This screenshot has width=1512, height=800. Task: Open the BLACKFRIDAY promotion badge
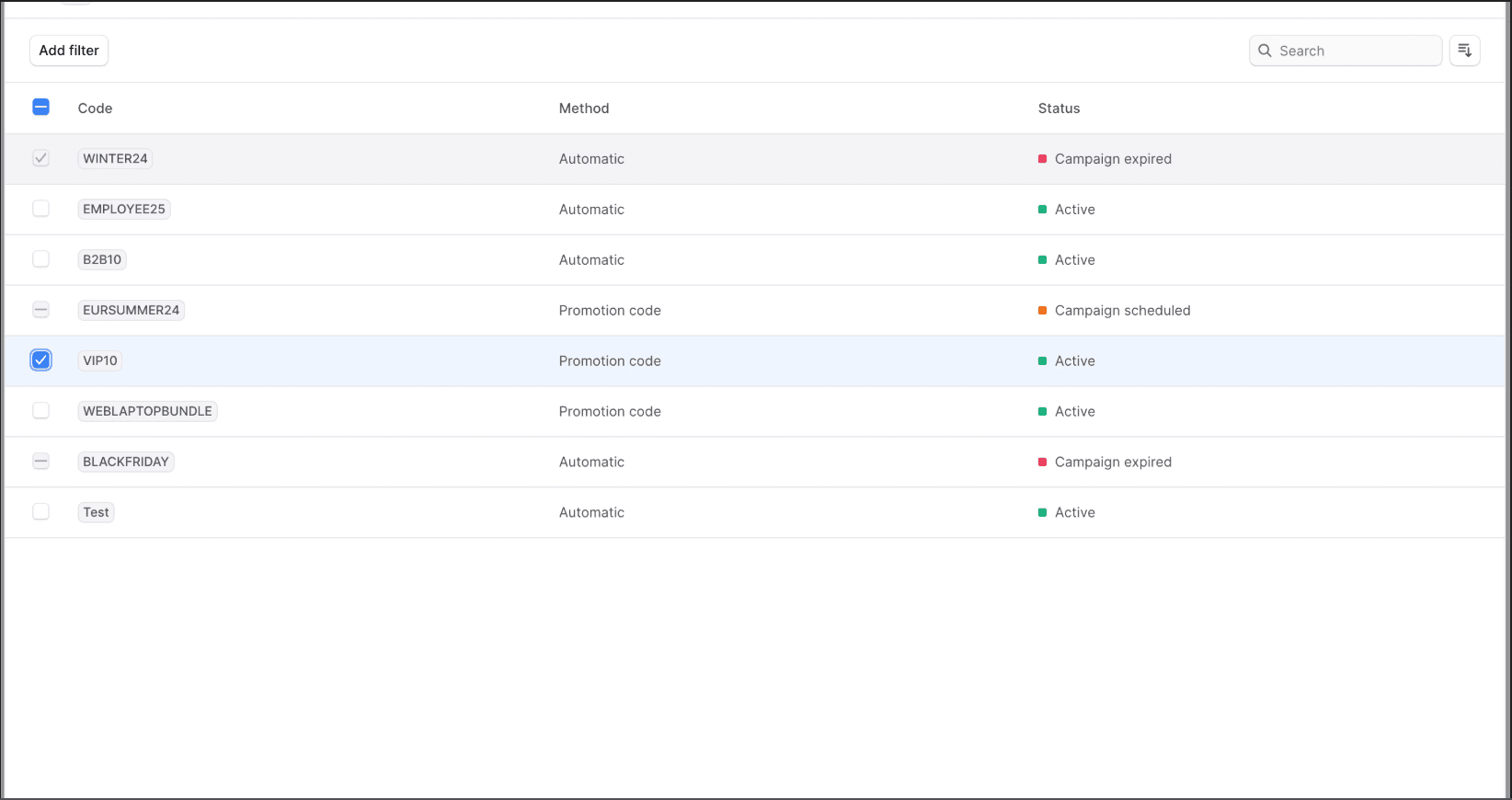126,462
